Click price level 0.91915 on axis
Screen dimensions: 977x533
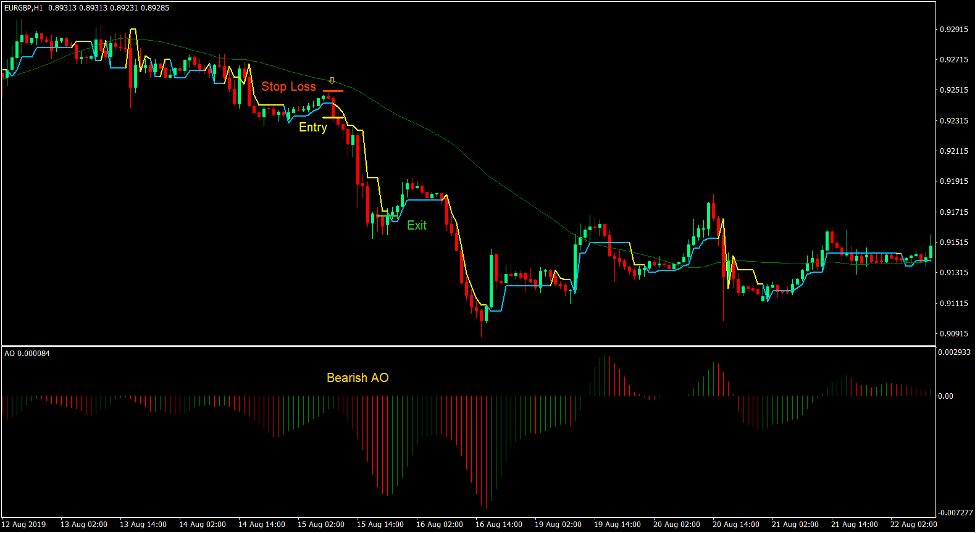954,182
